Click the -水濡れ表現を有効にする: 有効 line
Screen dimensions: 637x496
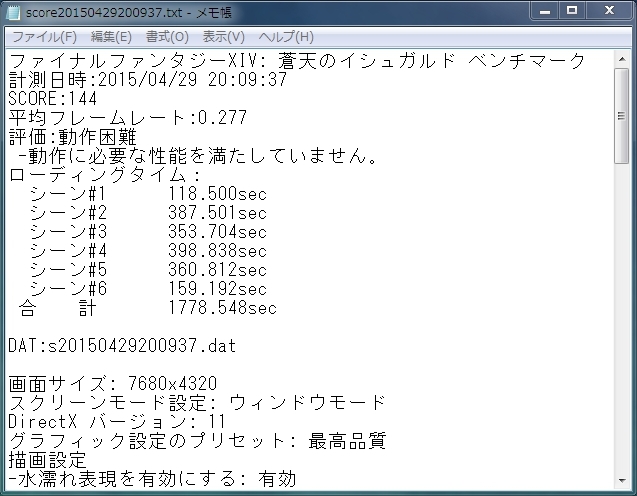click(152, 479)
